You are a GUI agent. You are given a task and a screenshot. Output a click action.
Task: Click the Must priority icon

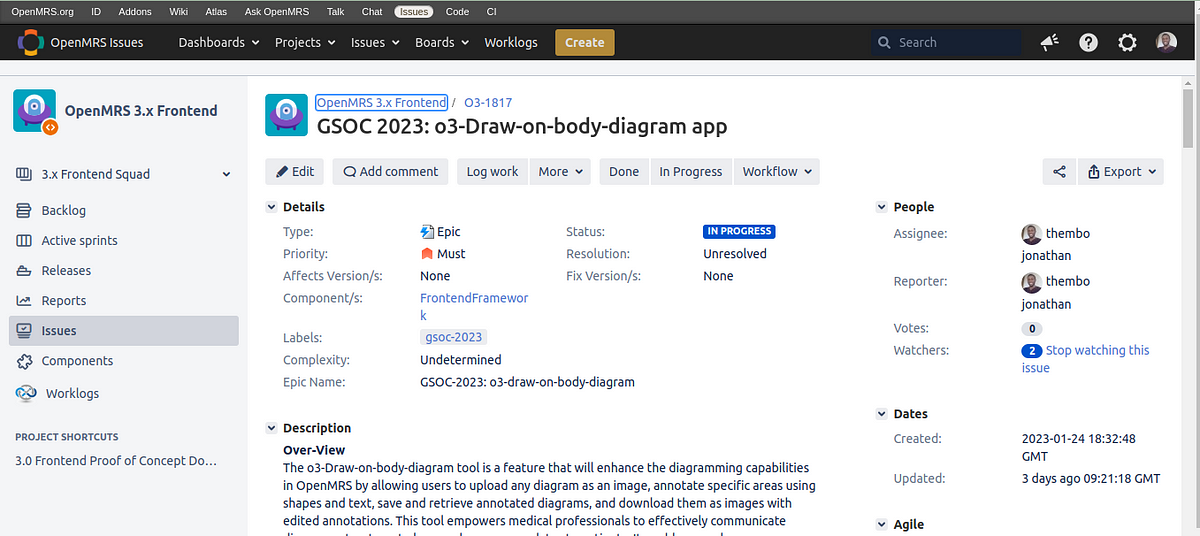tap(427, 253)
